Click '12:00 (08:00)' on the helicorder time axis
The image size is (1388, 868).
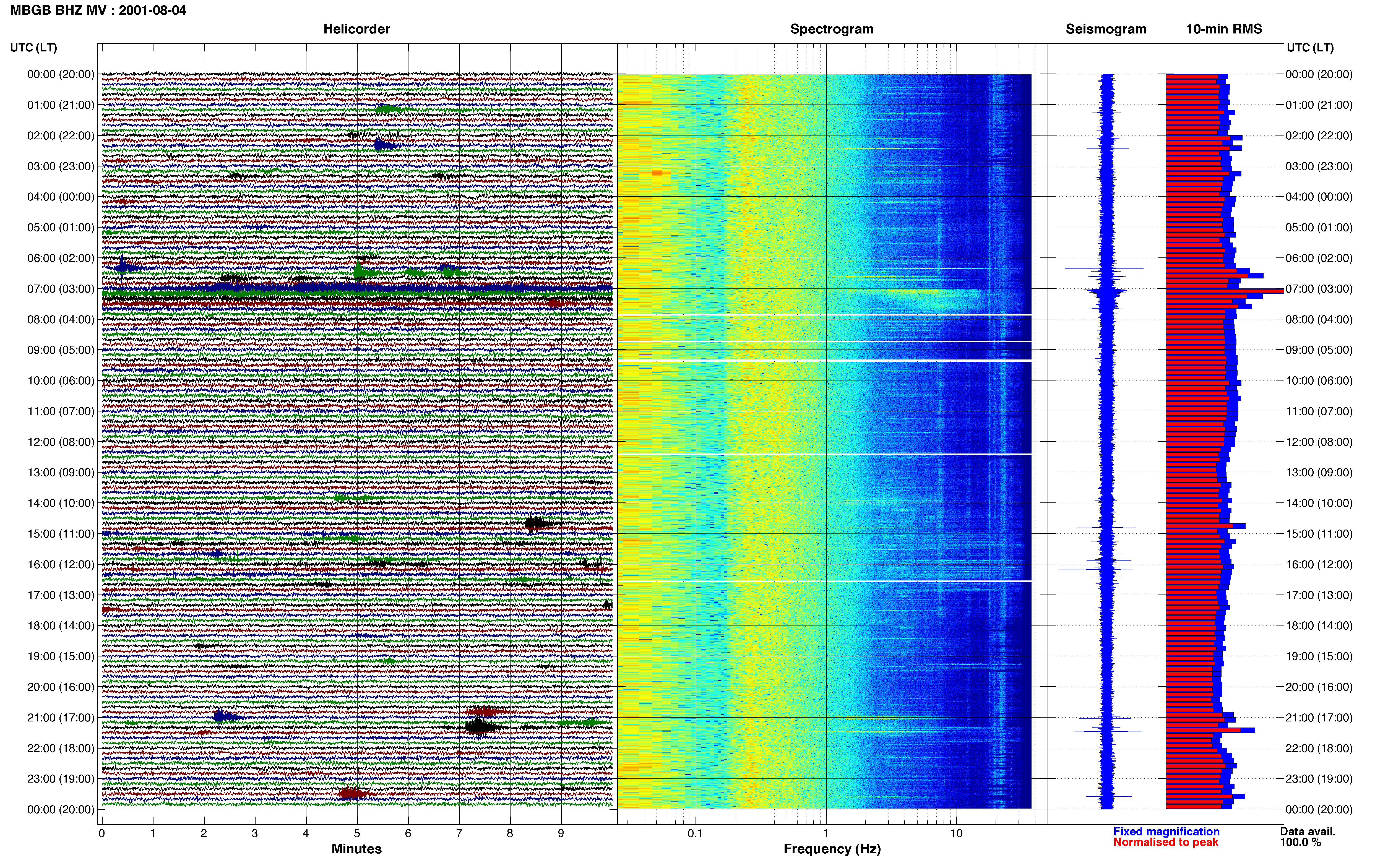click(61, 442)
